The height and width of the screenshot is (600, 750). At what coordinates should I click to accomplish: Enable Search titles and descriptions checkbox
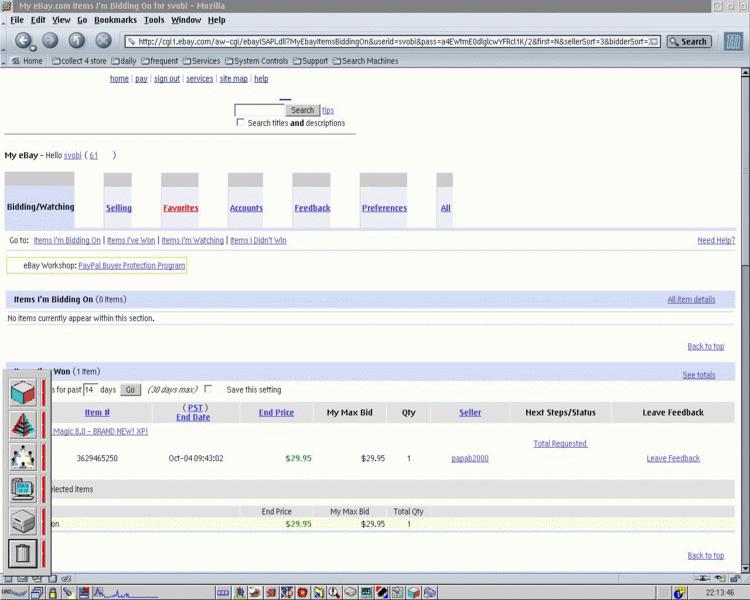tap(240, 123)
